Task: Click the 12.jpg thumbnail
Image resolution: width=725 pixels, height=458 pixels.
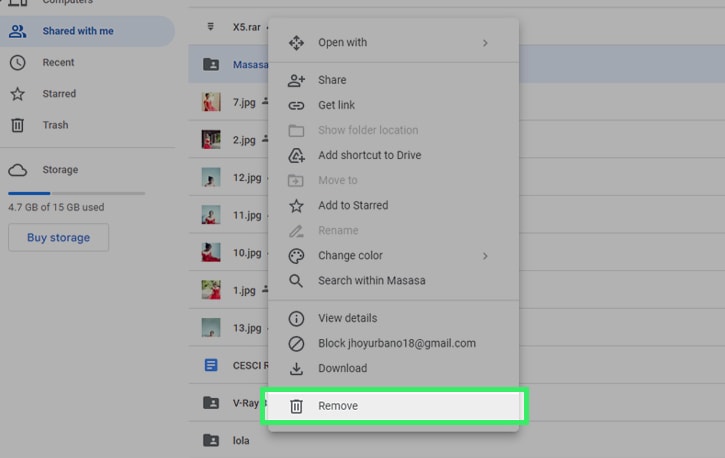Action: coord(211,177)
